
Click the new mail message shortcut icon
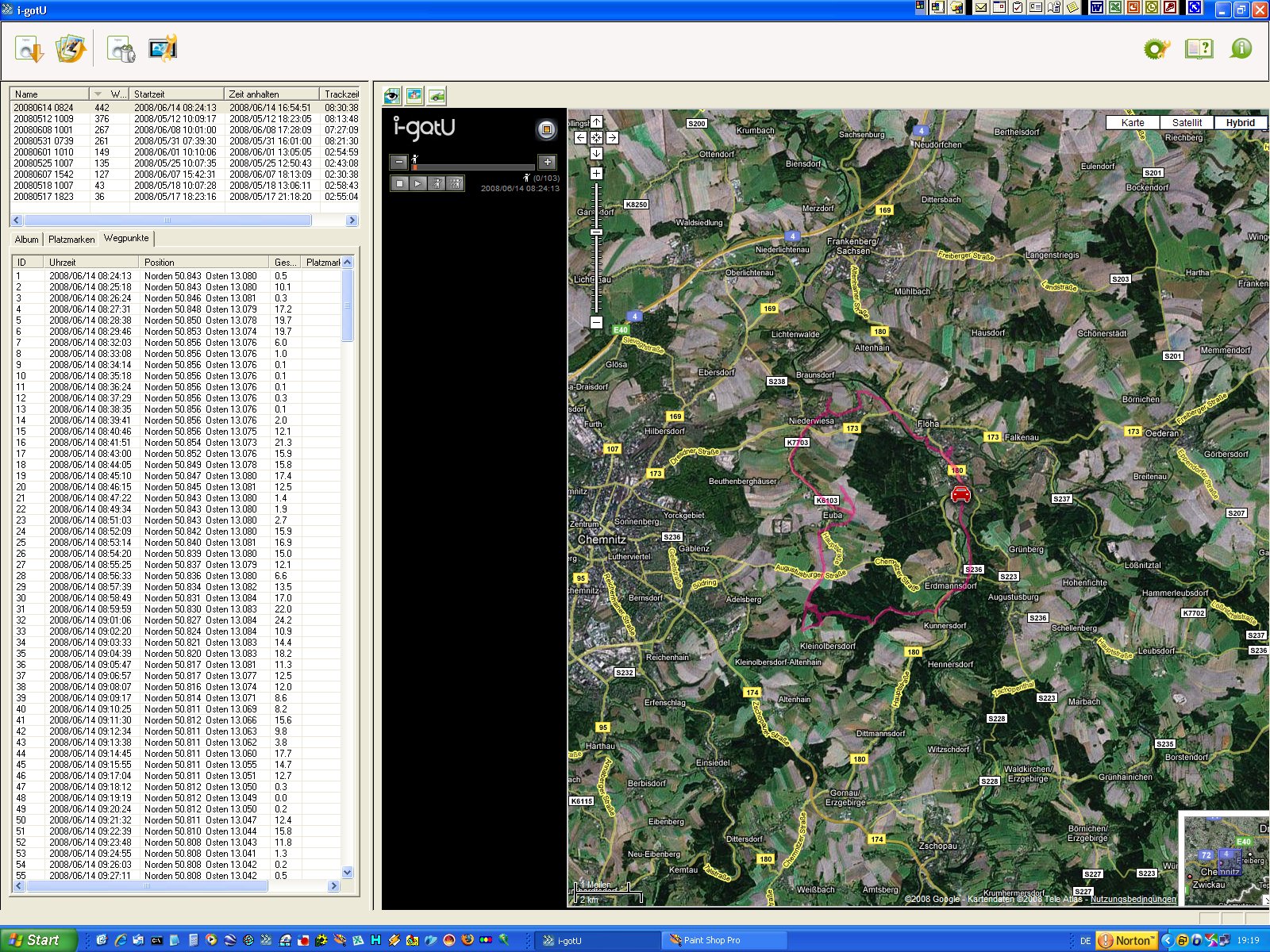point(981,7)
